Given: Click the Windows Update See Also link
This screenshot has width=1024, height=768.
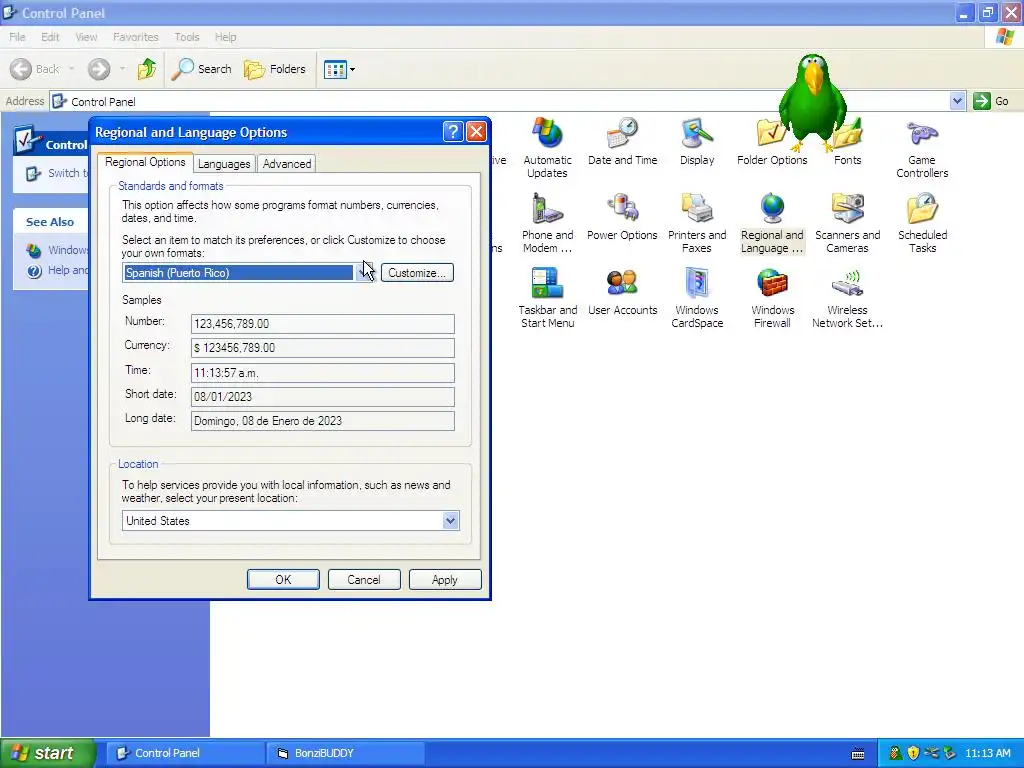Looking at the screenshot, I should point(56,250).
